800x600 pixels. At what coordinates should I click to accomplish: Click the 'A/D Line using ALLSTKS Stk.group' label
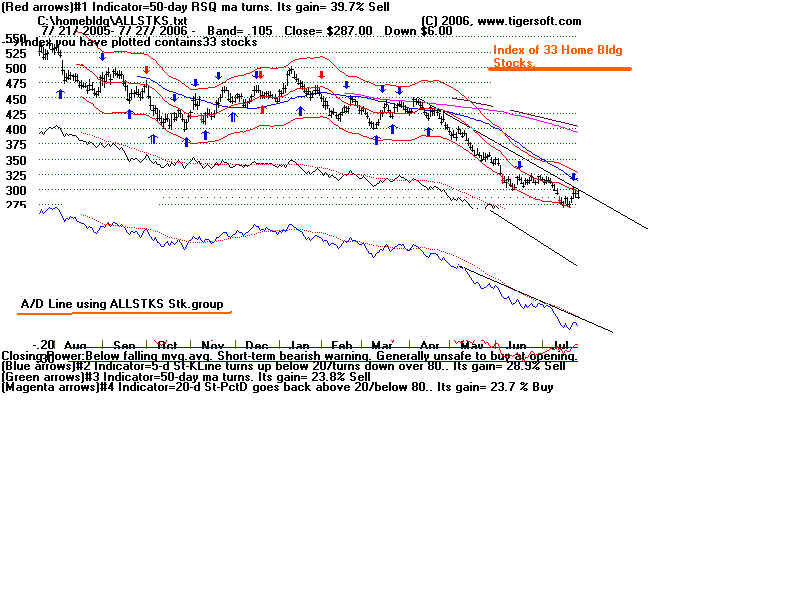(x=122, y=302)
